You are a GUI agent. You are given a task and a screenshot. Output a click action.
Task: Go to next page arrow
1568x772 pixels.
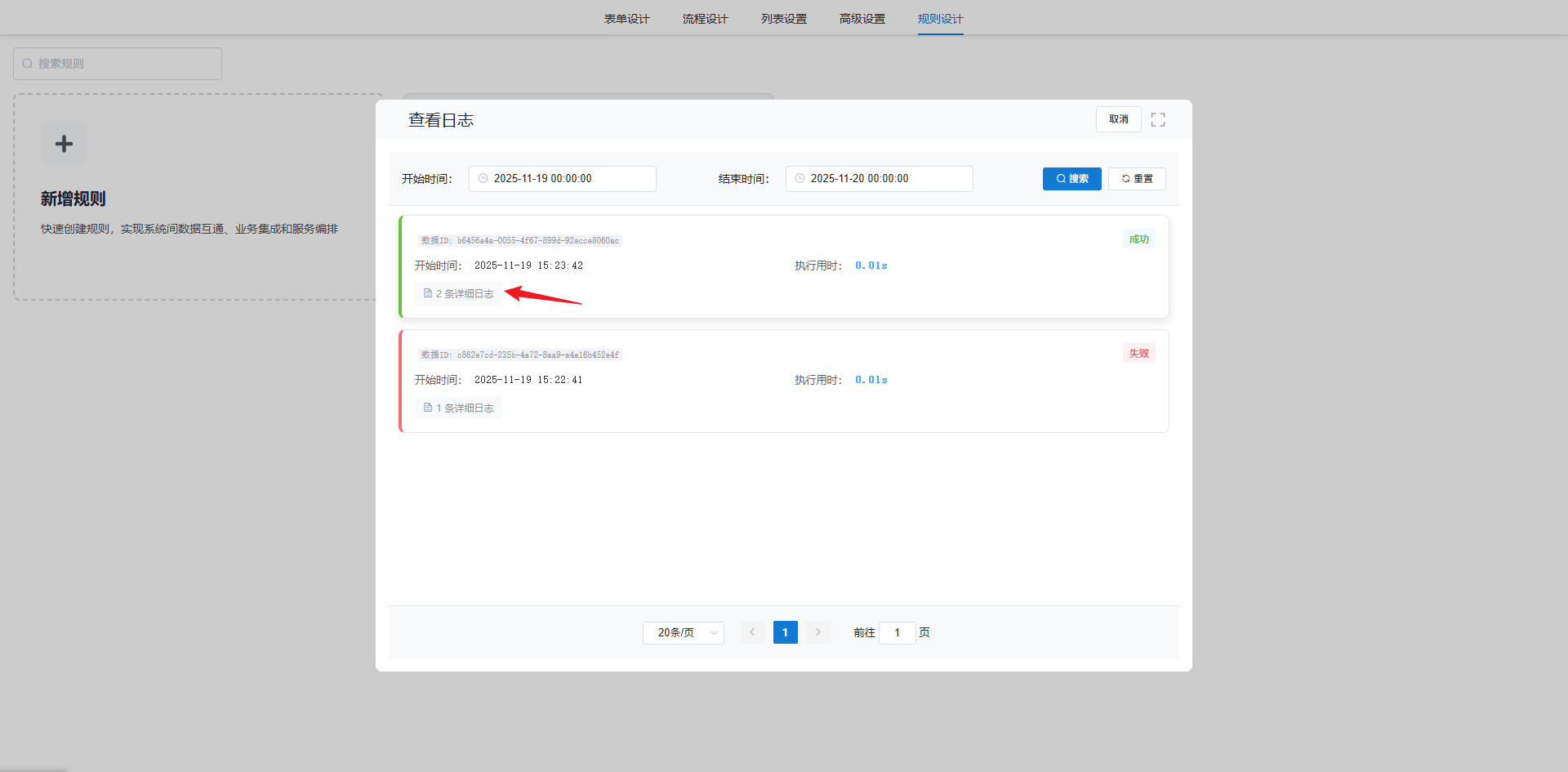[817, 632]
